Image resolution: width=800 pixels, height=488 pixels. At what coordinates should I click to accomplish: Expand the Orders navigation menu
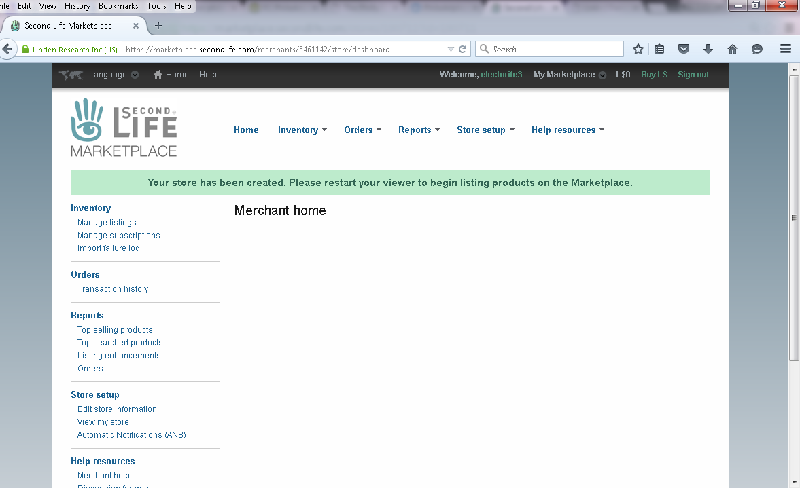coord(362,130)
